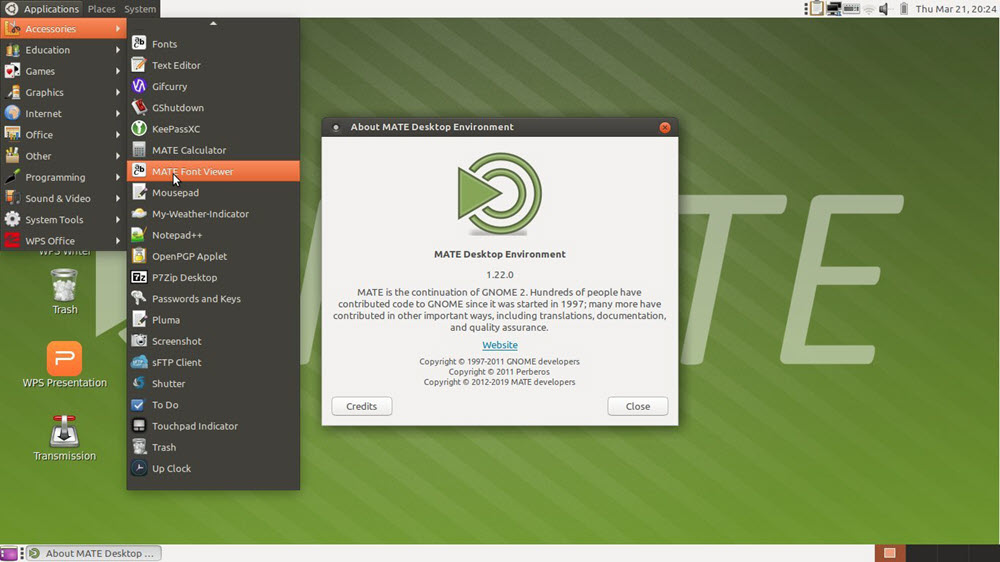Double-check Trash icon on the desktop

[x=65, y=288]
